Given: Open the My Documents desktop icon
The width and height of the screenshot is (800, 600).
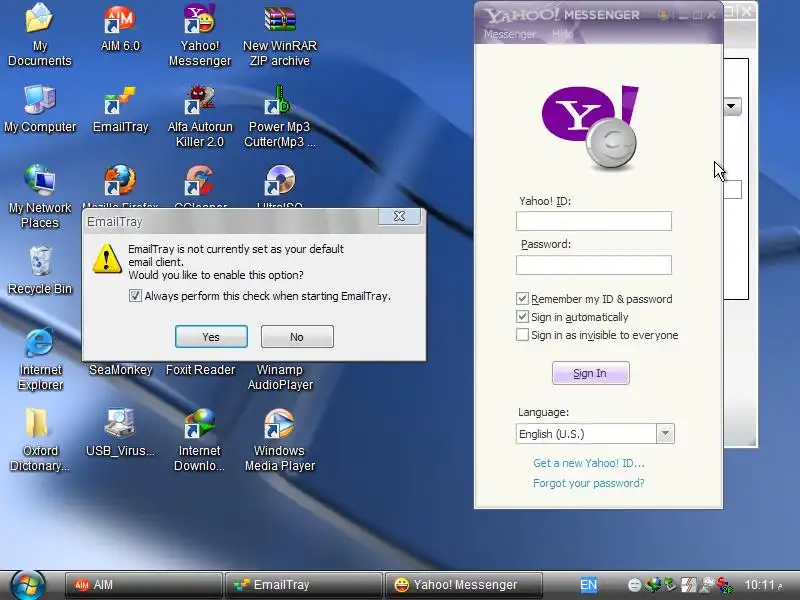Looking at the screenshot, I should [39, 34].
